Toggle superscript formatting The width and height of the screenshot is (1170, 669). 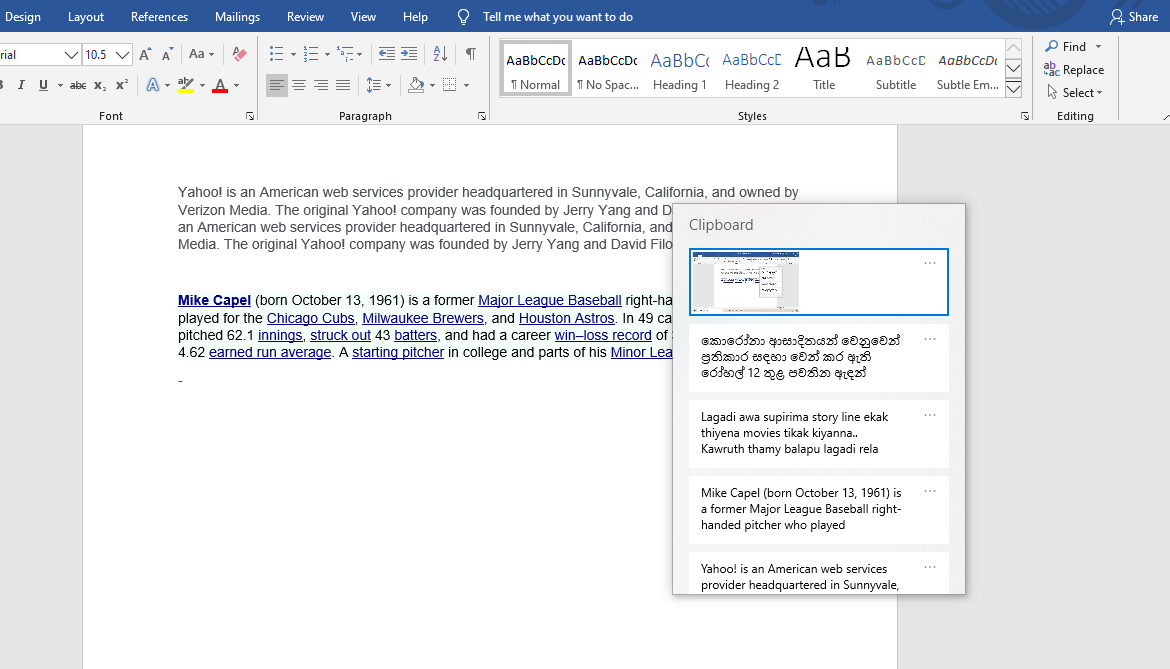(122, 85)
